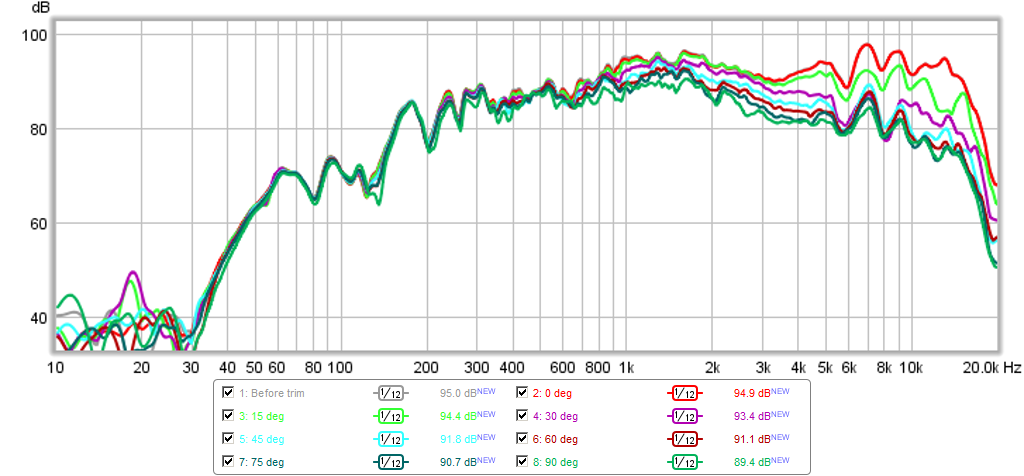The height and width of the screenshot is (476, 1024).
Task: Select the '5: 45 deg' legend label
Action: (261, 439)
